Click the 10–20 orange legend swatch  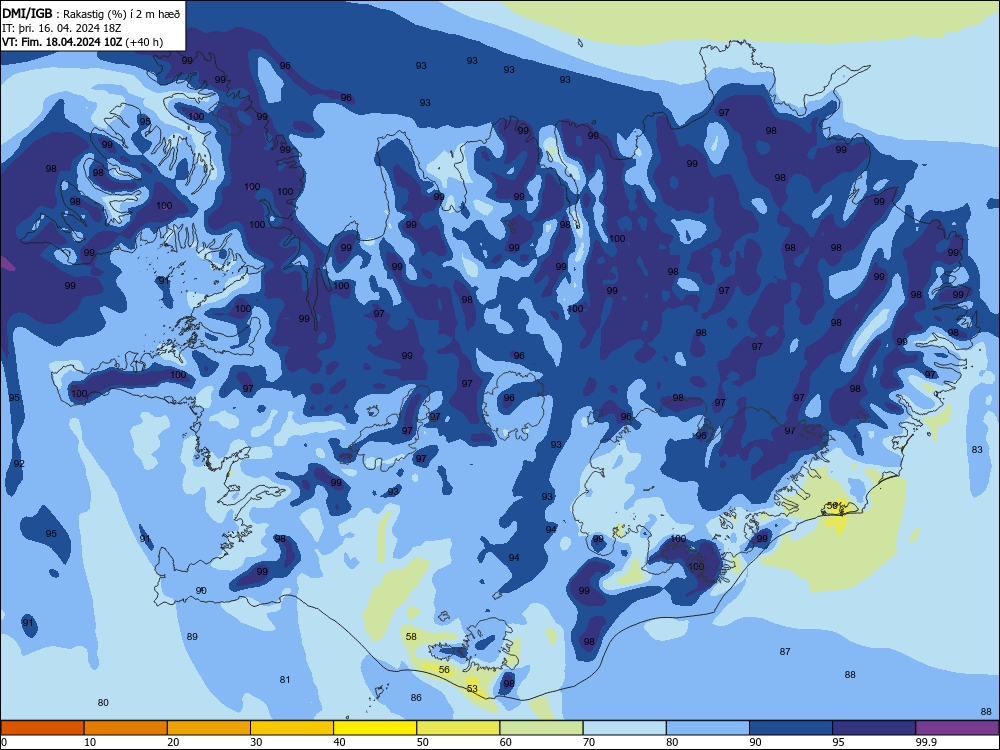click(x=126, y=728)
